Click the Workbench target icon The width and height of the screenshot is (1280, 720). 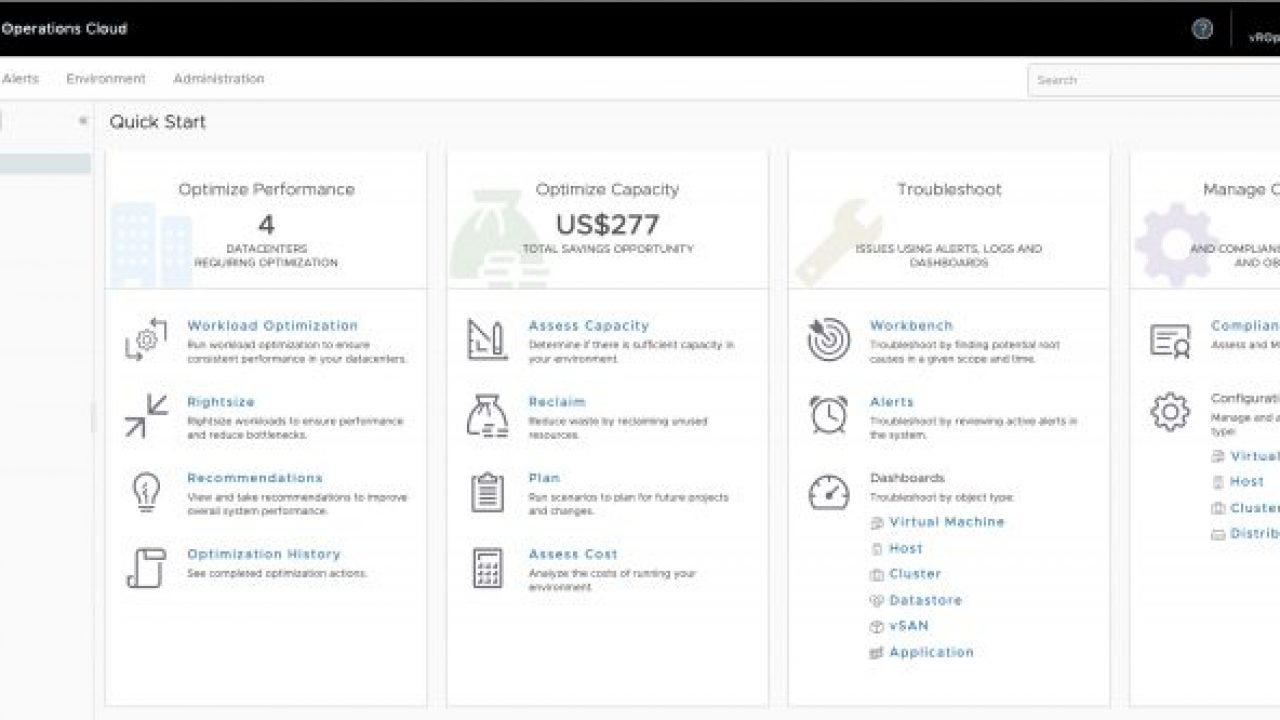[828, 339]
